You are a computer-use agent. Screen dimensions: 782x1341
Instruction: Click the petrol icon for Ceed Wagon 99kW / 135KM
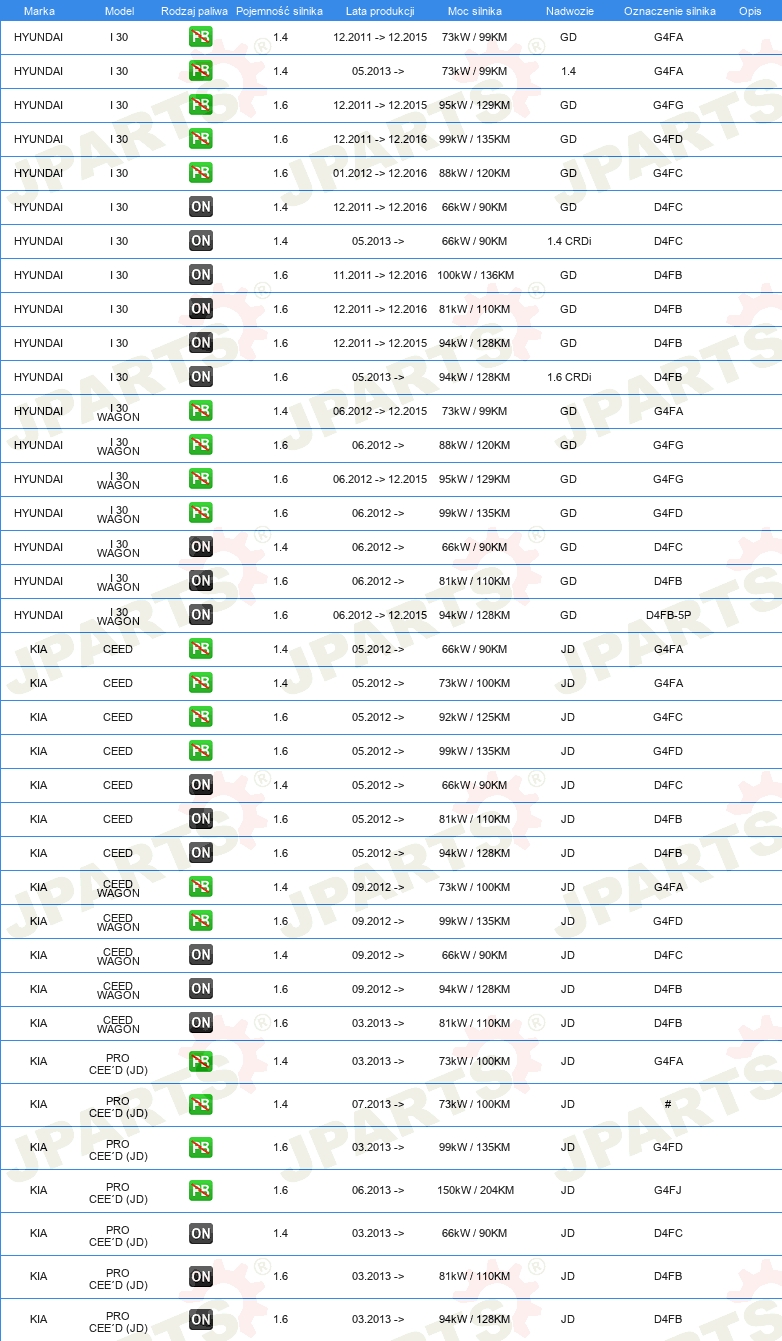click(x=201, y=921)
